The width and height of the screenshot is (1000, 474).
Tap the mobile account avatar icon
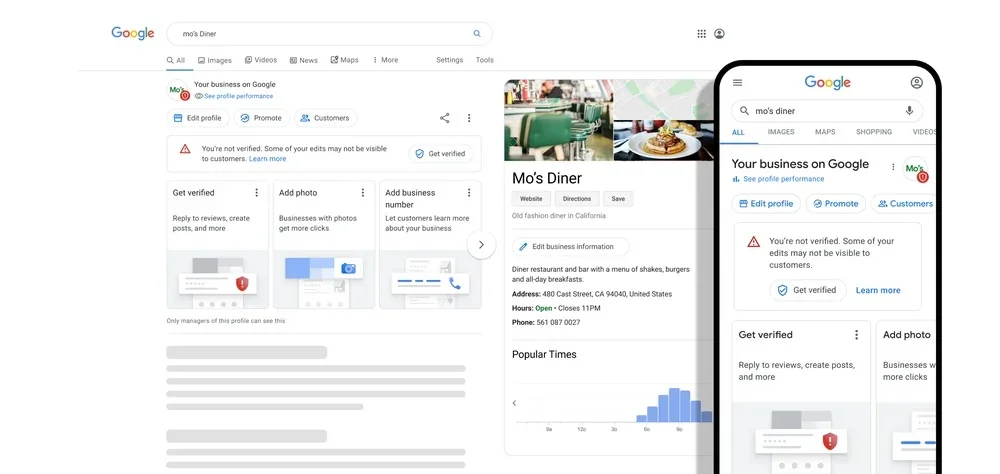pos(916,83)
